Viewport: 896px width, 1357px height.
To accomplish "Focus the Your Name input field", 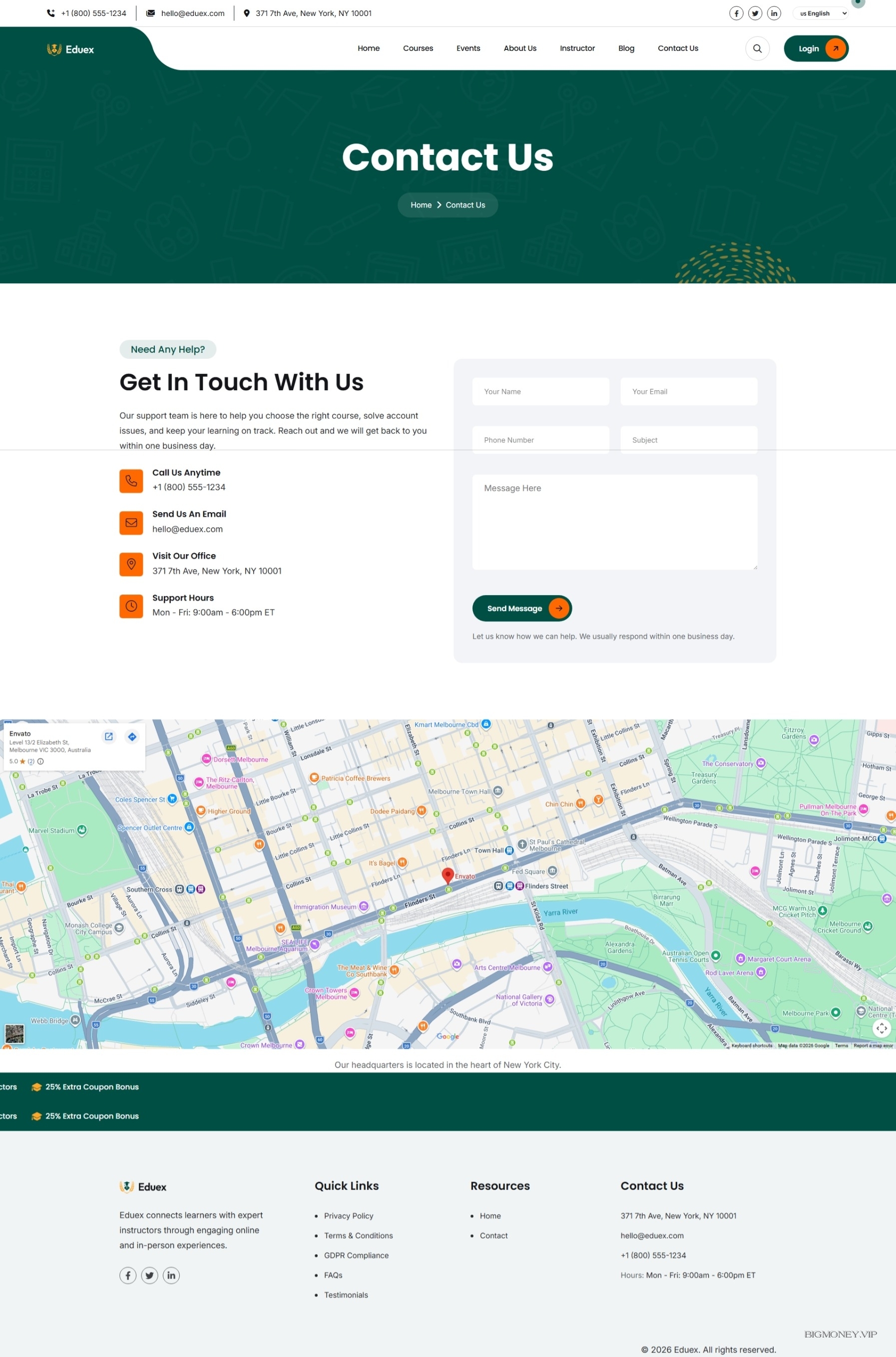I will point(540,392).
